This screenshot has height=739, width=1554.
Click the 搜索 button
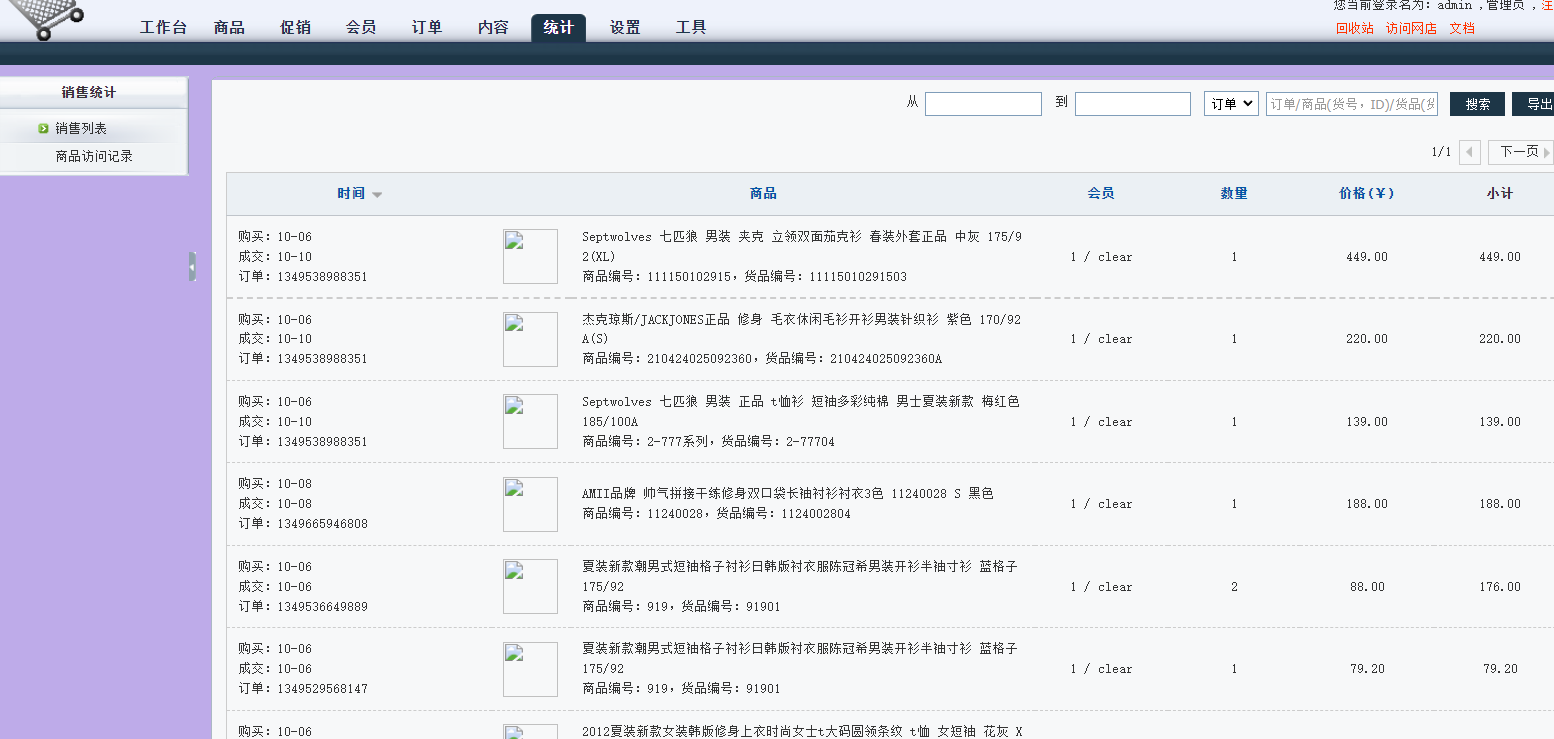[1477, 104]
